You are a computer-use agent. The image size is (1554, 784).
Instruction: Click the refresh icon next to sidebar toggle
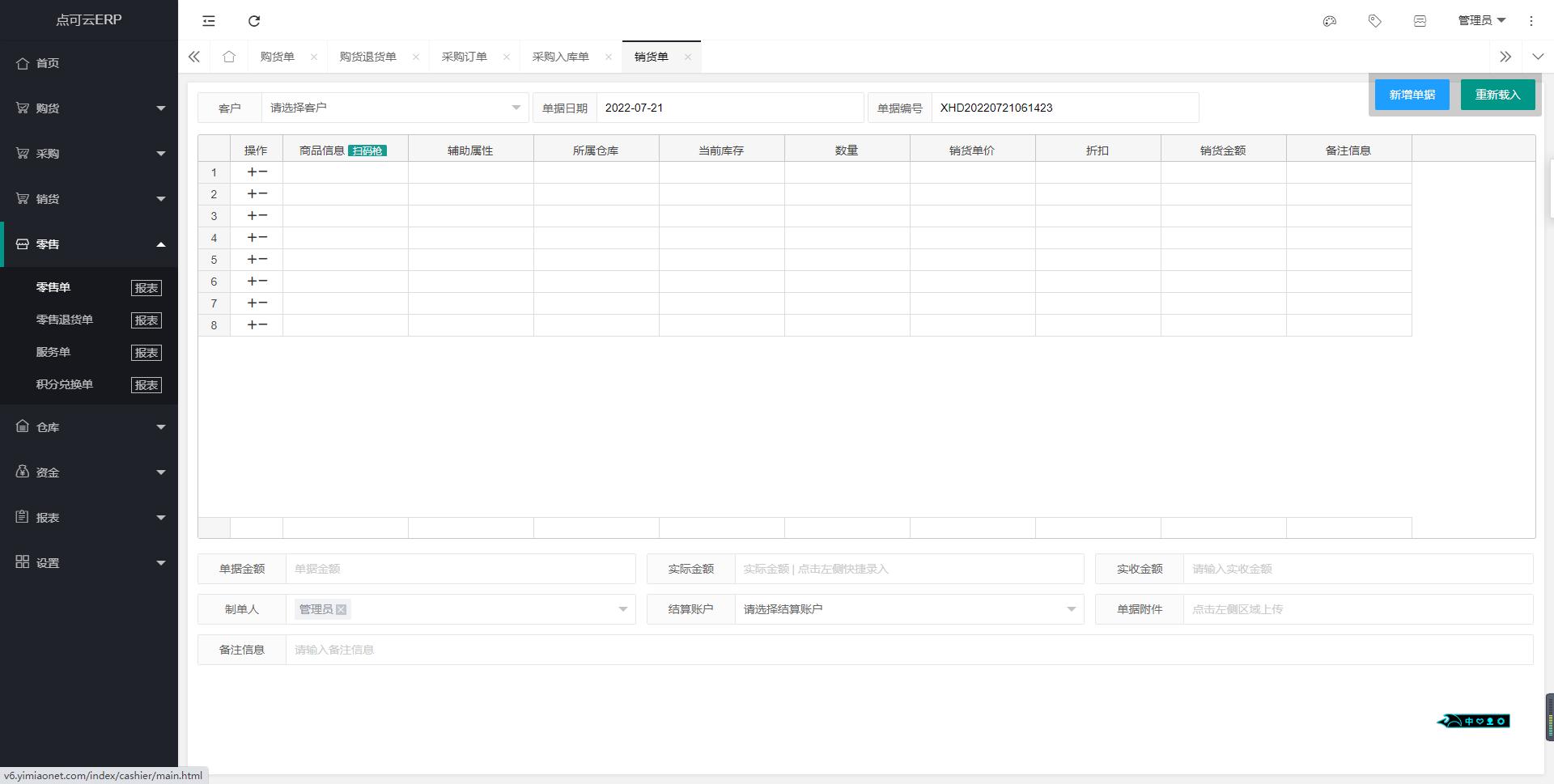click(254, 21)
